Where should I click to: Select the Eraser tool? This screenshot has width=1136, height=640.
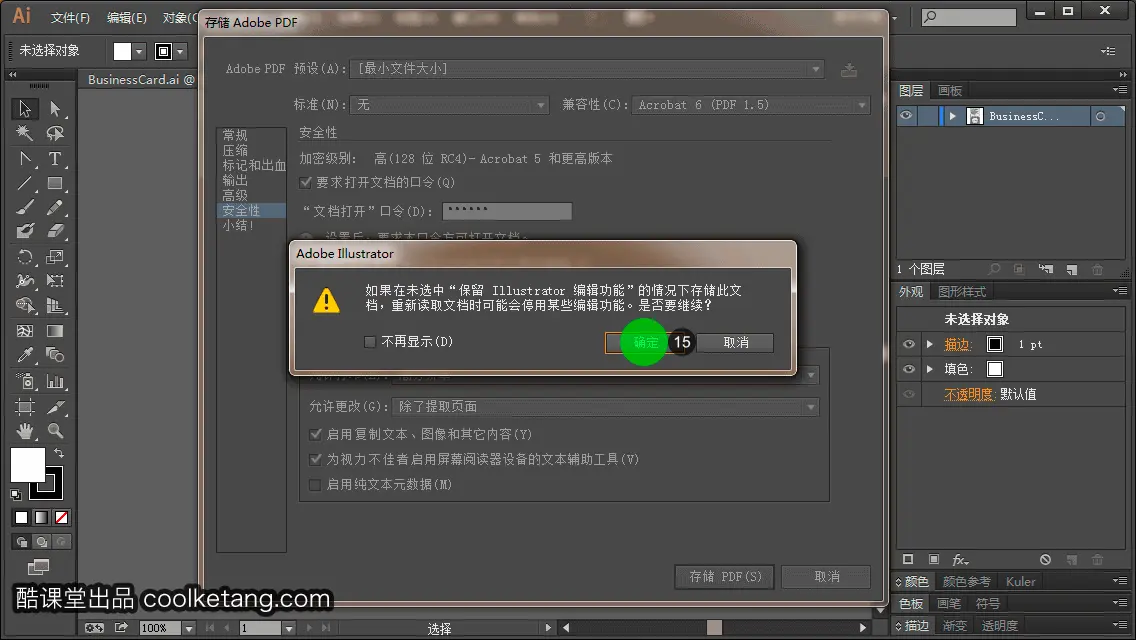point(55,231)
